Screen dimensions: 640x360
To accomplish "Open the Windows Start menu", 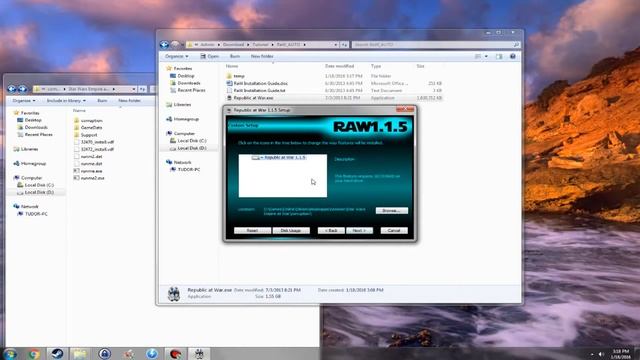I will [10, 354].
